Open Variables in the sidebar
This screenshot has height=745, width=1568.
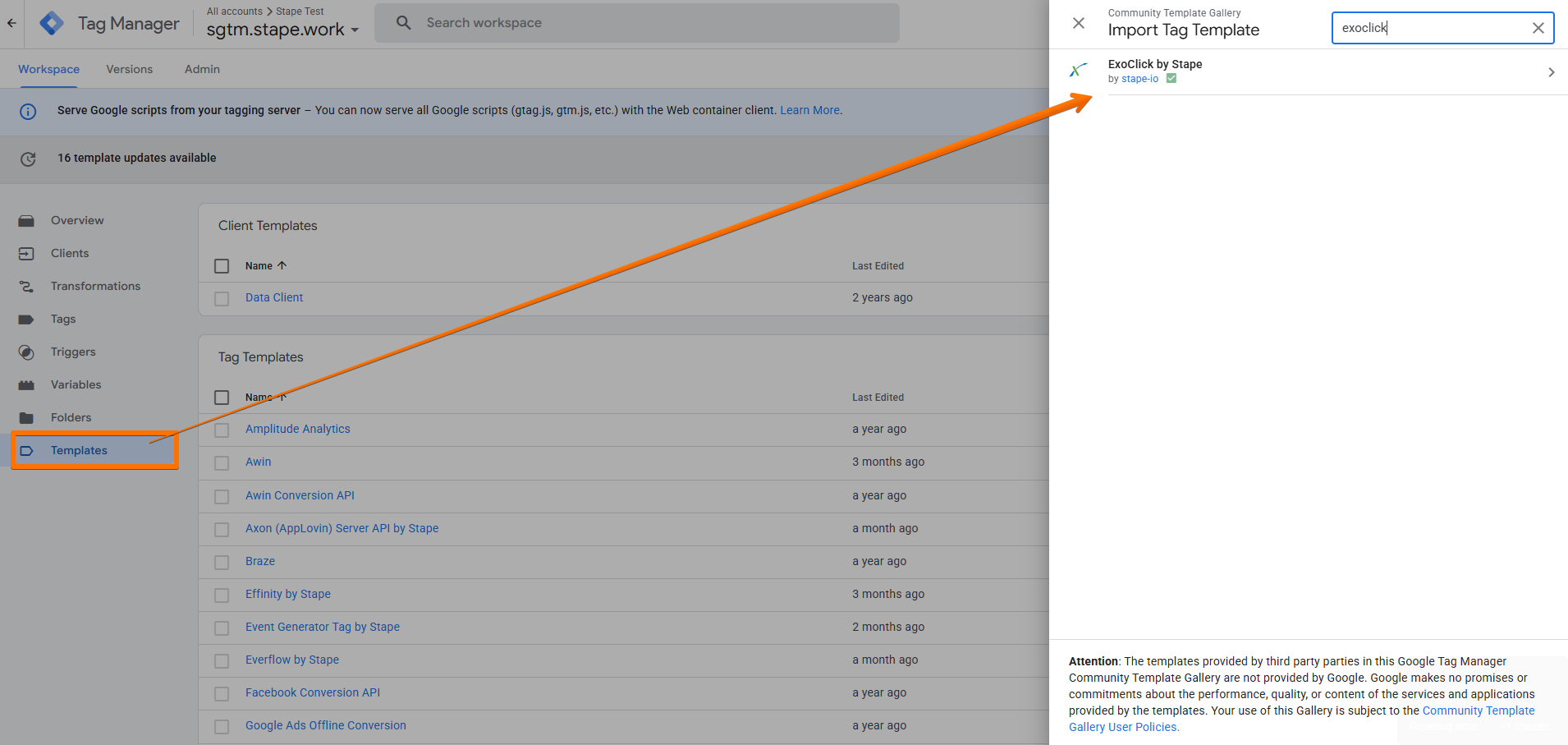click(76, 384)
